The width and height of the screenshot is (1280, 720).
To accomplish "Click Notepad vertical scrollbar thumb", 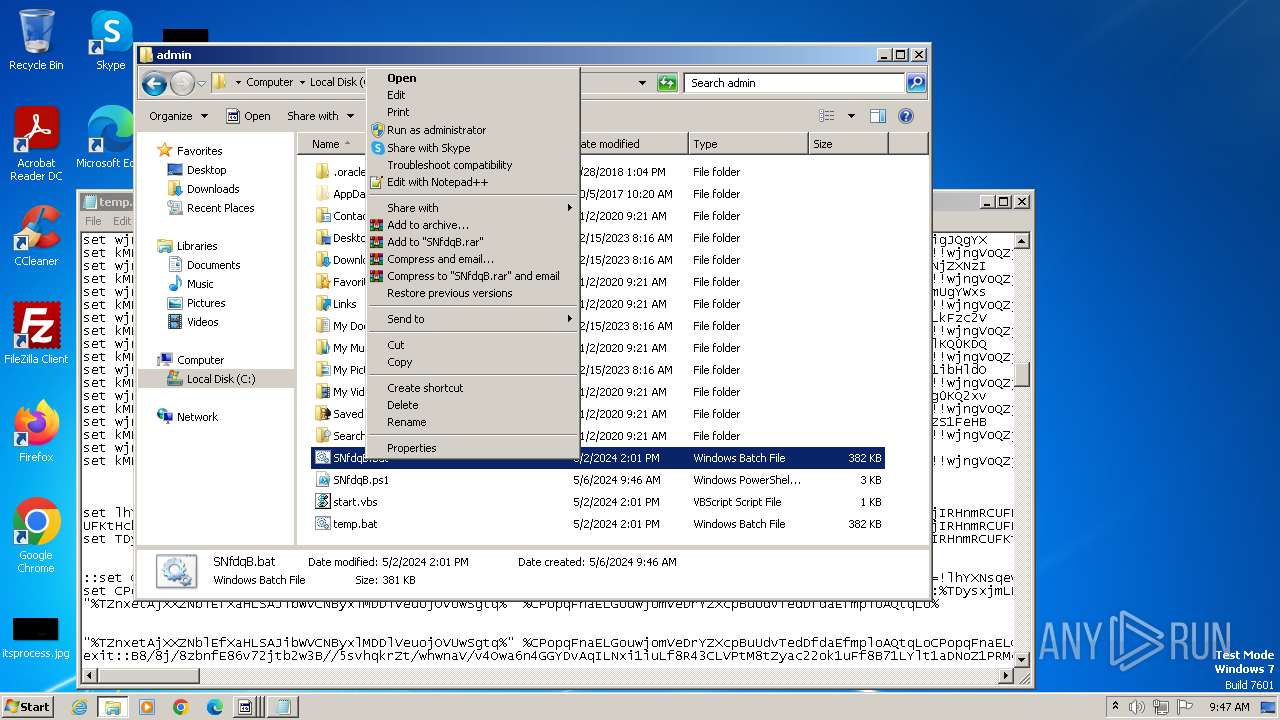I will (x=1021, y=374).
